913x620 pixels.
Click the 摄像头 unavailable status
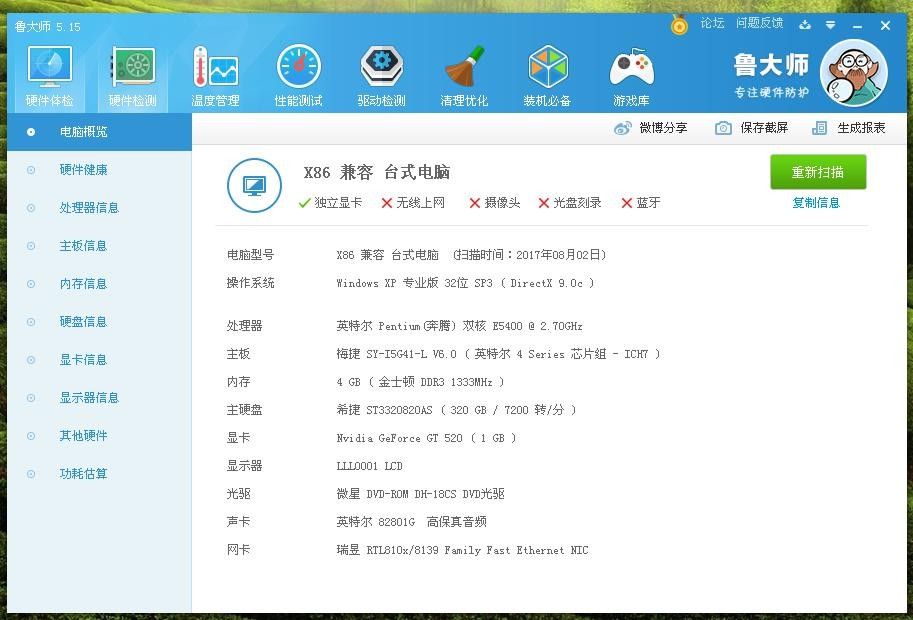(494, 203)
